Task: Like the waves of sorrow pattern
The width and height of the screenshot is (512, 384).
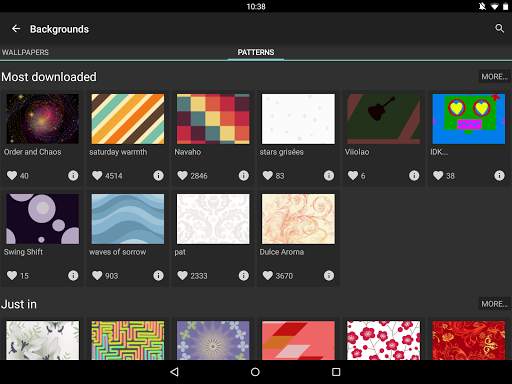Action: (97, 275)
